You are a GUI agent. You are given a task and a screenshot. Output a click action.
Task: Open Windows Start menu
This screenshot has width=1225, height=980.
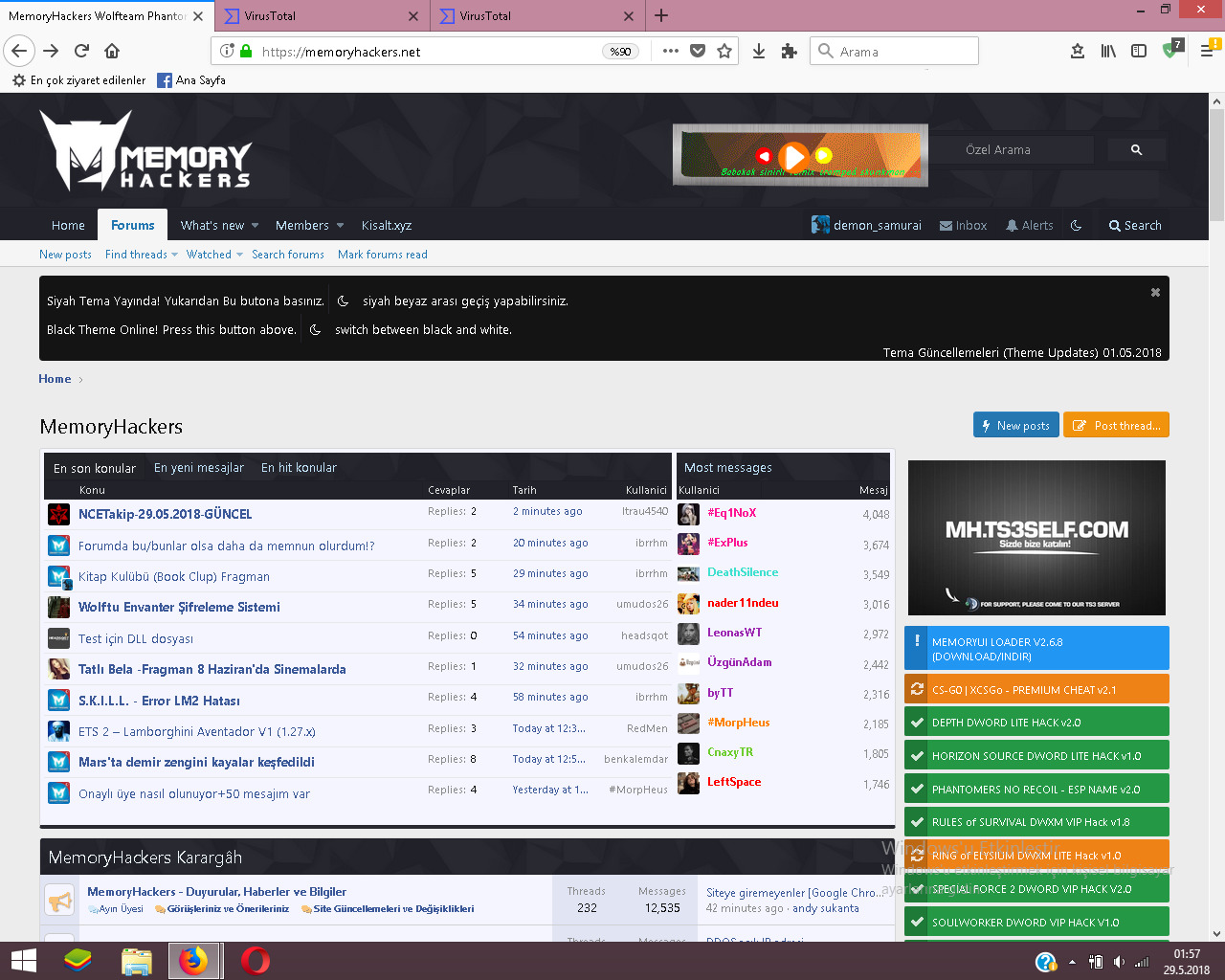pyautogui.click(x=23, y=961)
